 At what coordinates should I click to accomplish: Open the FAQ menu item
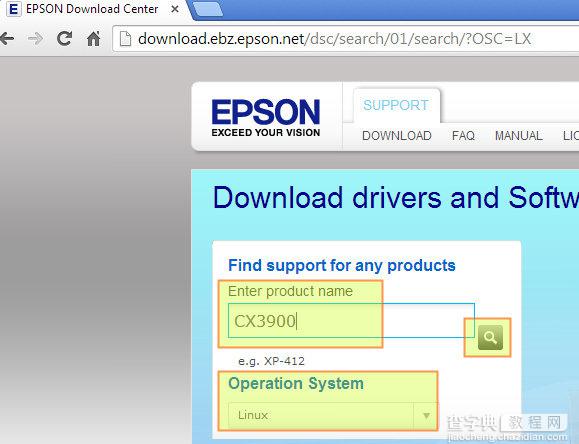coord(463,136)
